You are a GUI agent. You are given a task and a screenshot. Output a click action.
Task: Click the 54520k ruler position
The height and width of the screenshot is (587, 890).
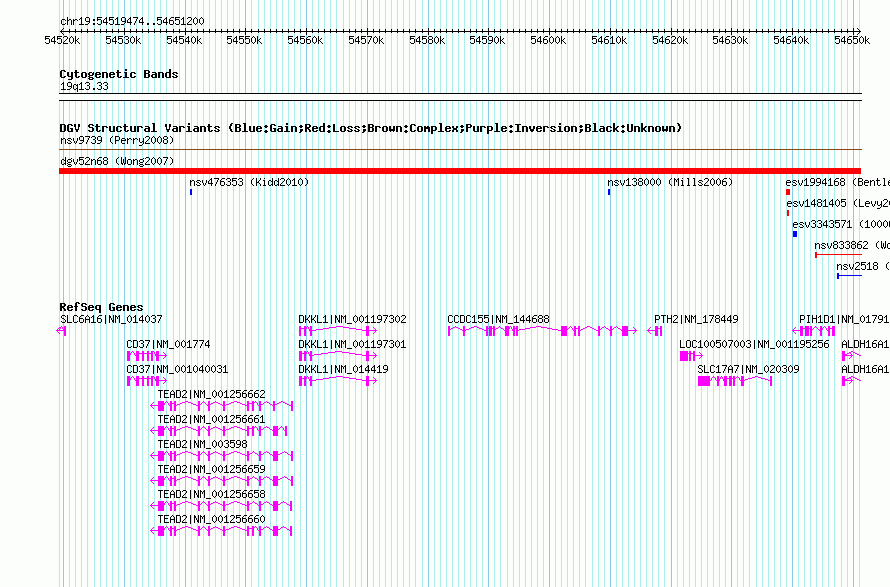[62, 41]
